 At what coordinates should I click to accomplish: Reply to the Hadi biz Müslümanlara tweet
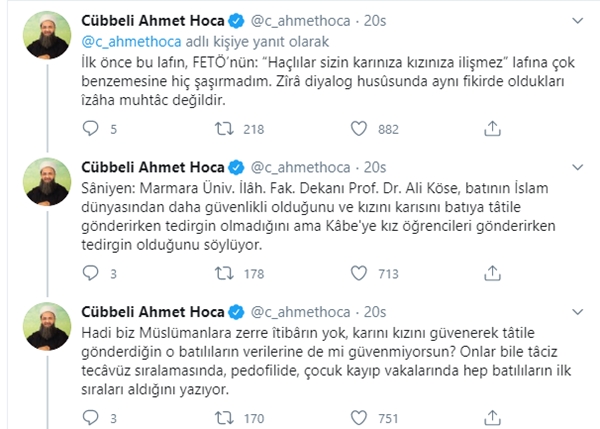[x=91, y=418]
